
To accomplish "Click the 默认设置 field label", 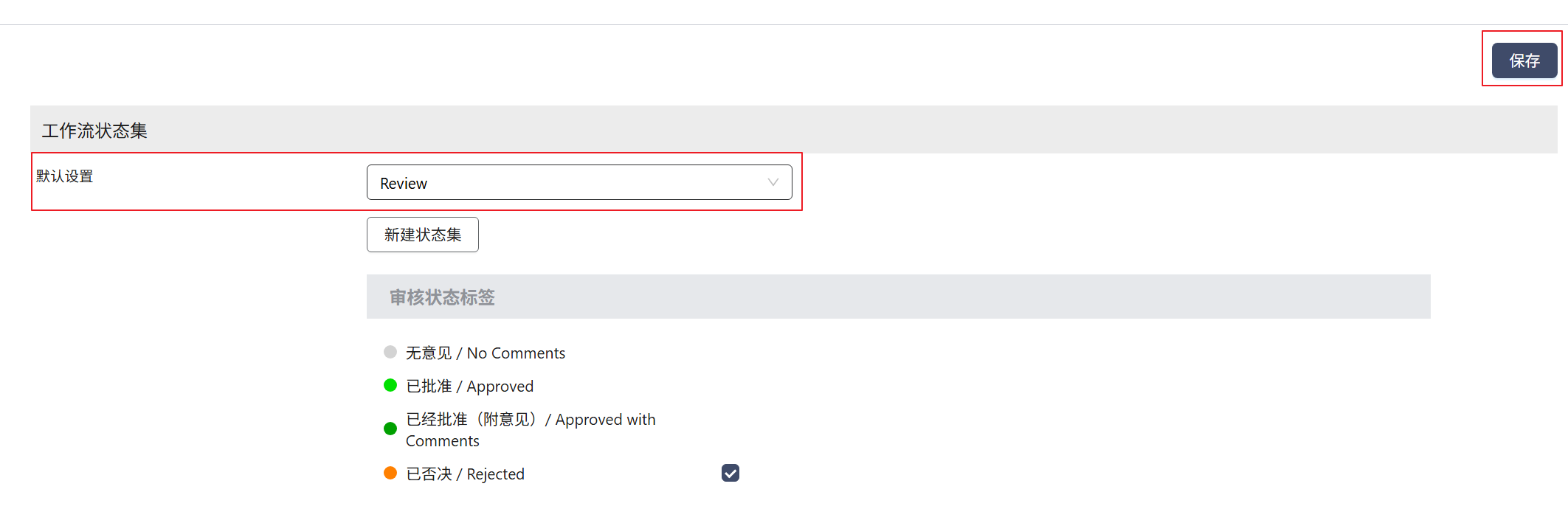I will click(x=65, y=176).
